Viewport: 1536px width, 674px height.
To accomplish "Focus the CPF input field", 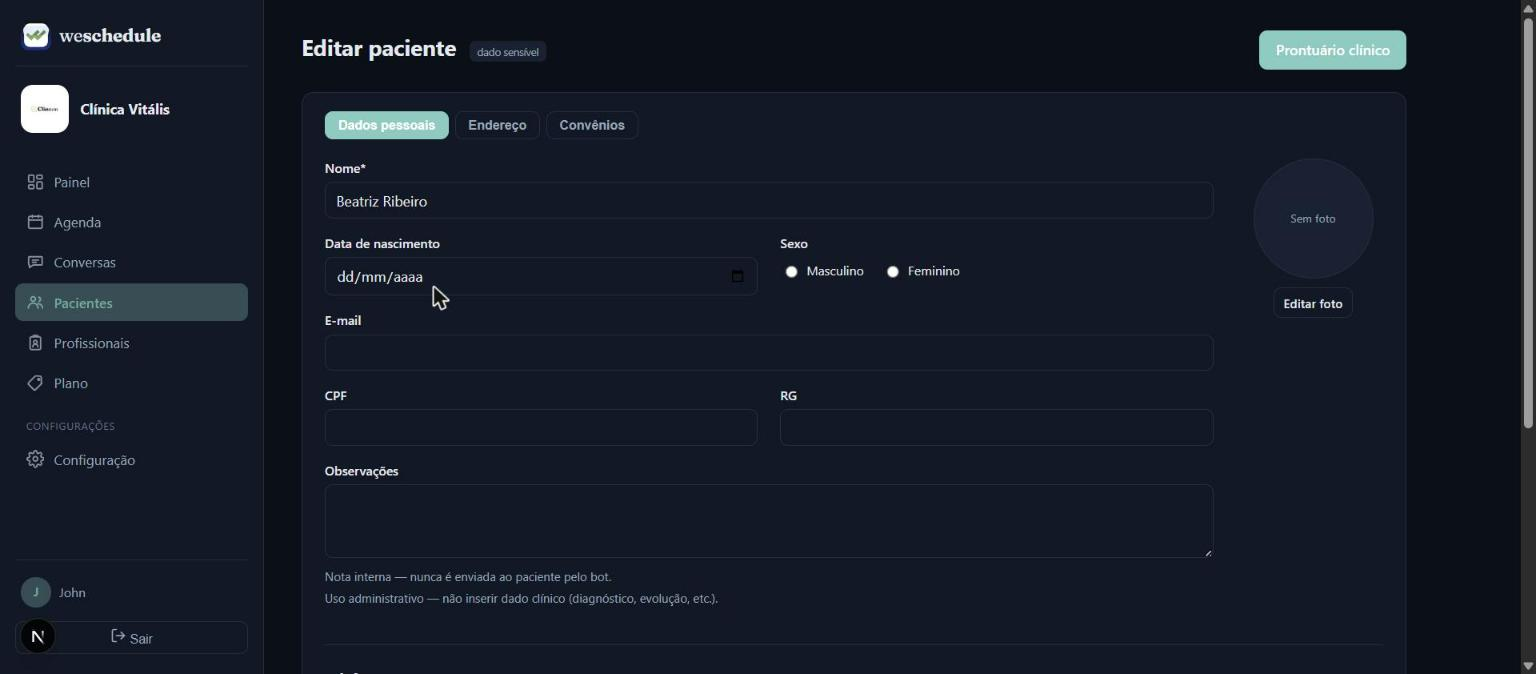I will (x=541, y=427).
